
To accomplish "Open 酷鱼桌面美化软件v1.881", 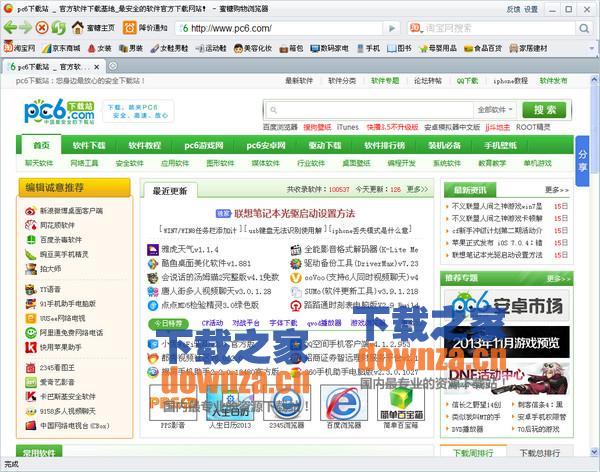I will click(206, 263).
